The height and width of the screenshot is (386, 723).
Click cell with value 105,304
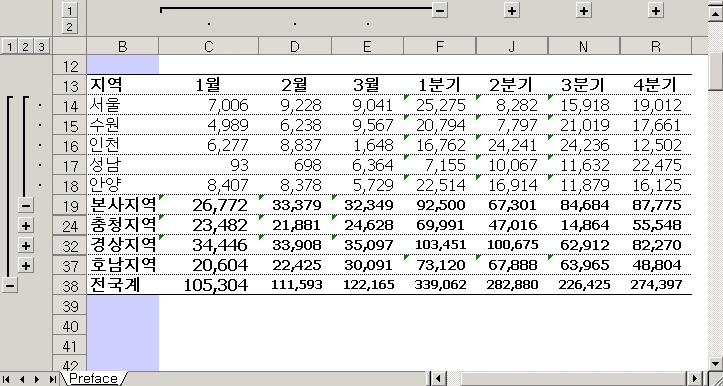point(208,285)
